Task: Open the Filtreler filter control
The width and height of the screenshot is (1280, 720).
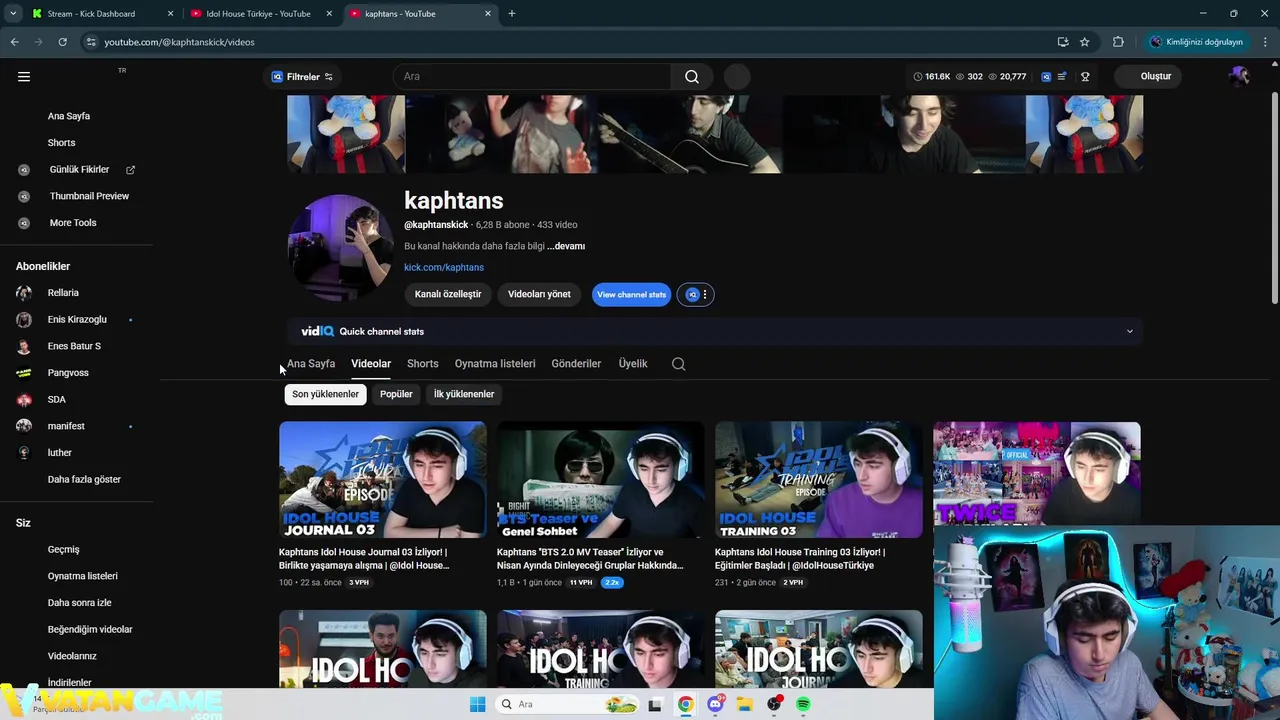Action: pos(302,77)
